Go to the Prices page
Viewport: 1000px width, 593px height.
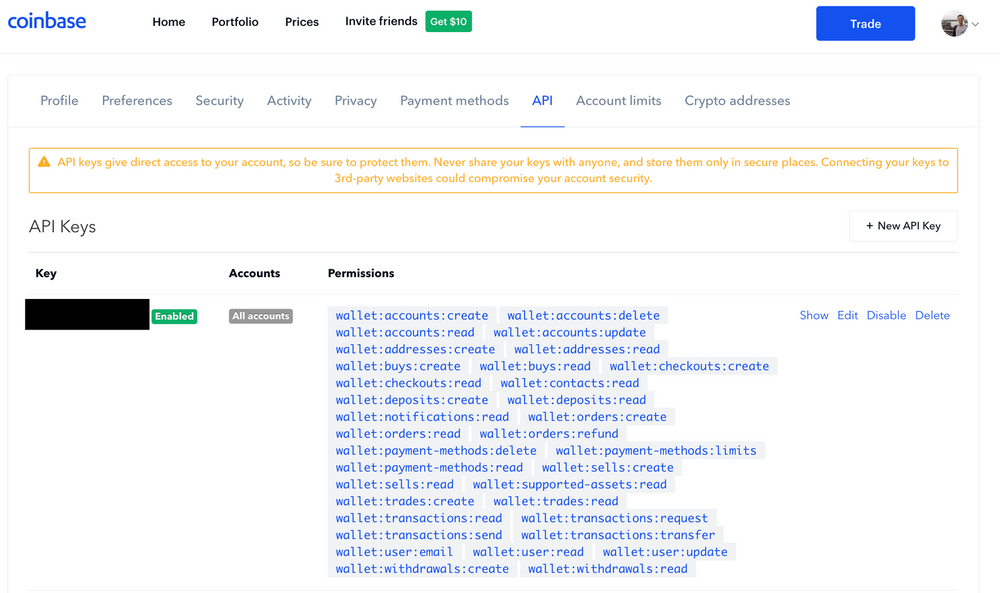pos(301,21)
